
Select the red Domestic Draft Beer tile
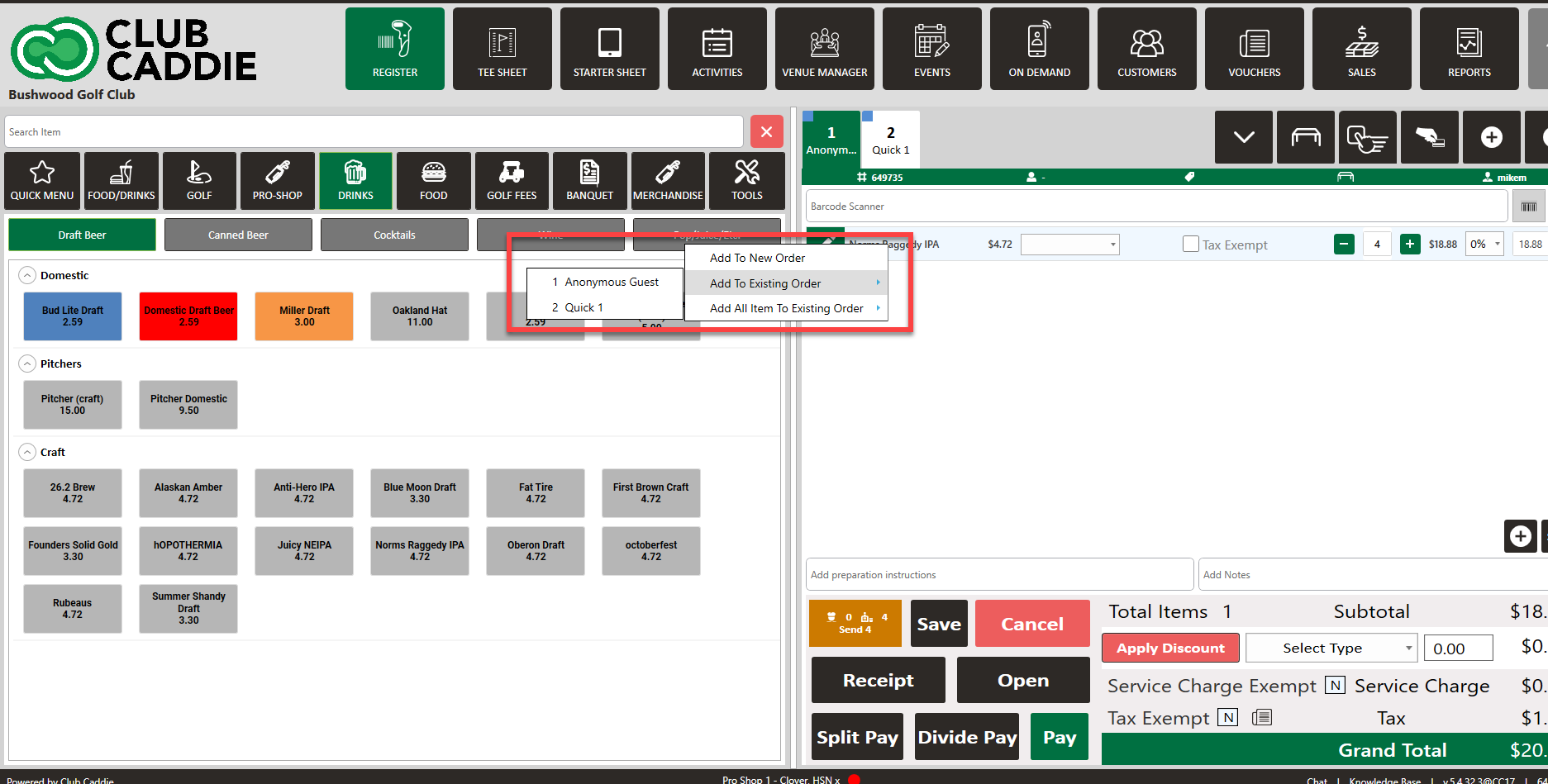tap(188, 316)
